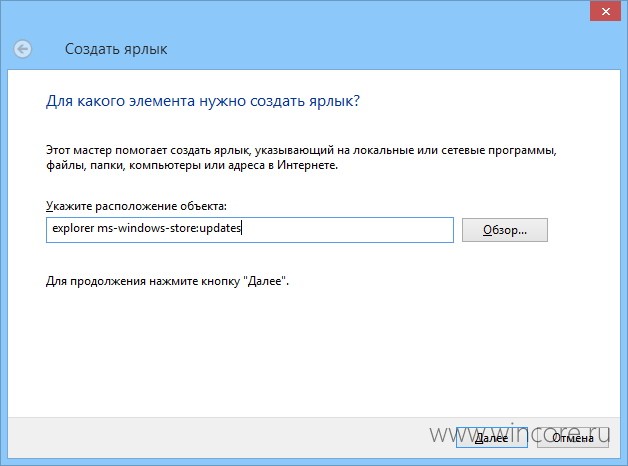
Task: Click the object location input field
Action: tap(250, 230)
